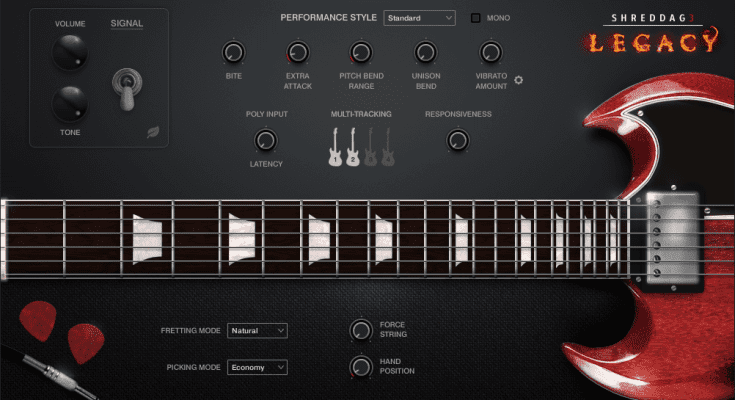The image size is (735, 400).
Task: Click the Bite knob
Action: click(x=234, y=53)
